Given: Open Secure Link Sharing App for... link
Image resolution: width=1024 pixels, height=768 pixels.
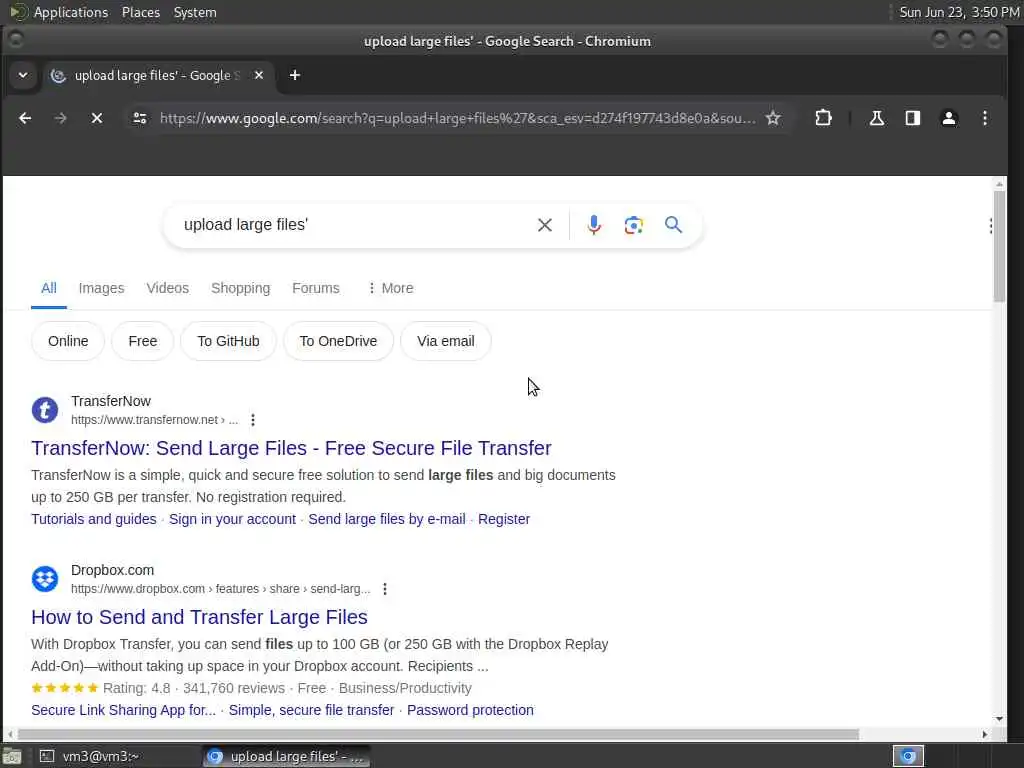Looking at the screenshot, I should (x=123, y=710).
